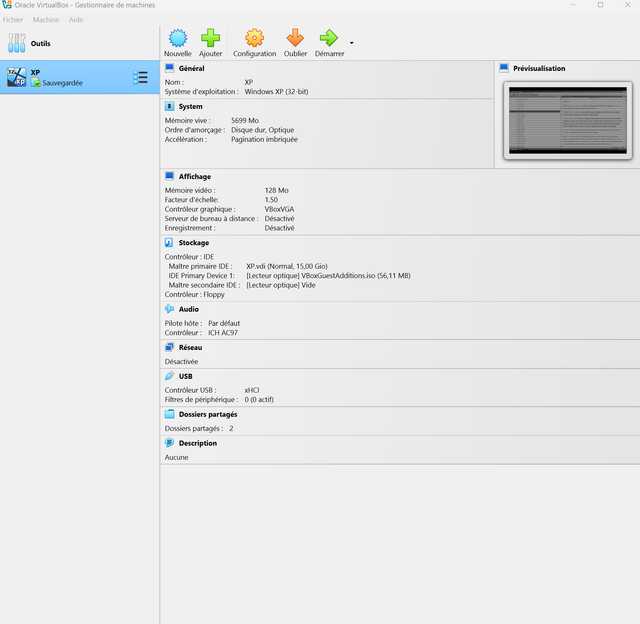
Task: Open the Description heading
Action: [198, 443]
